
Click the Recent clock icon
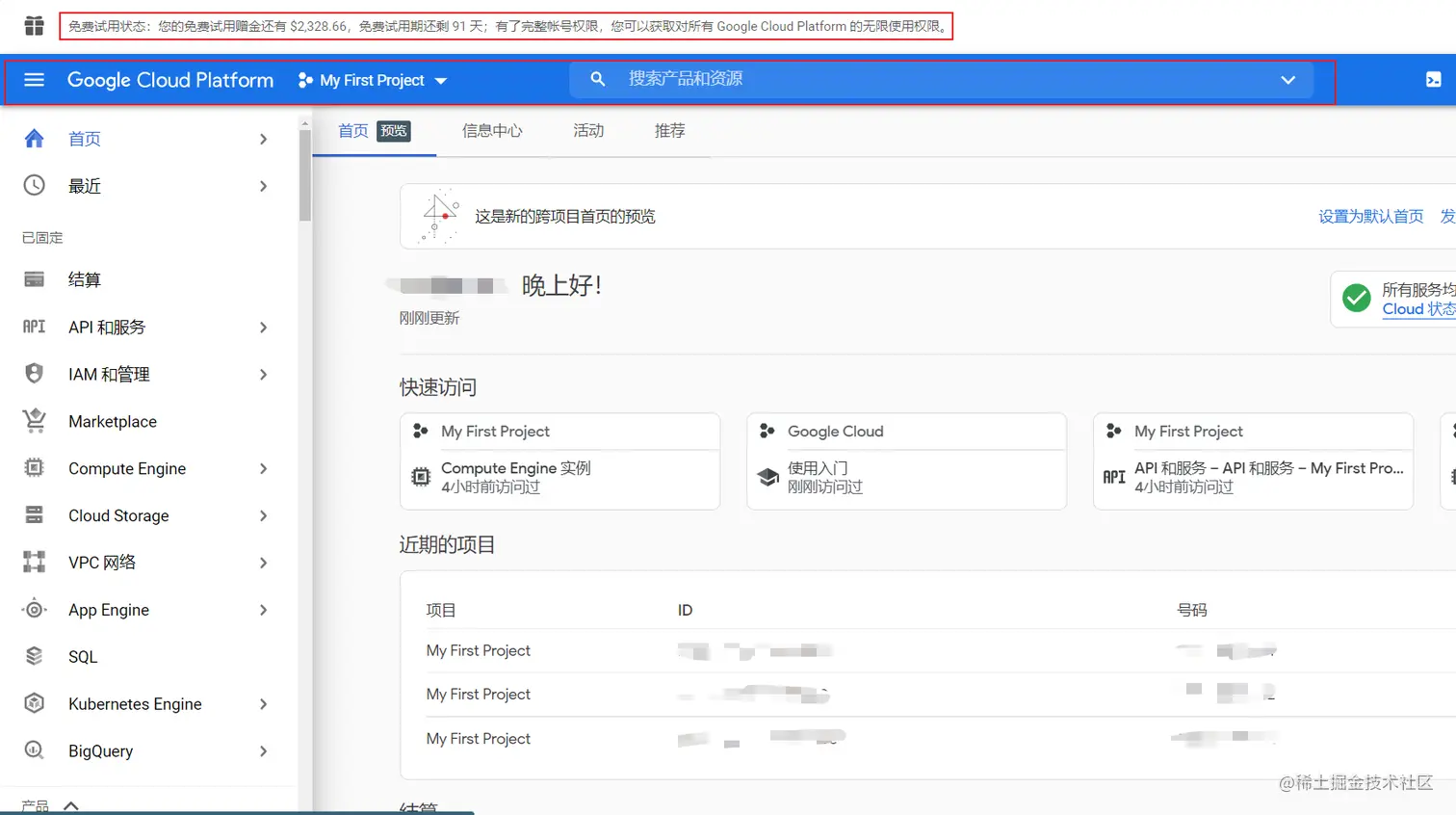coord(34,185)
